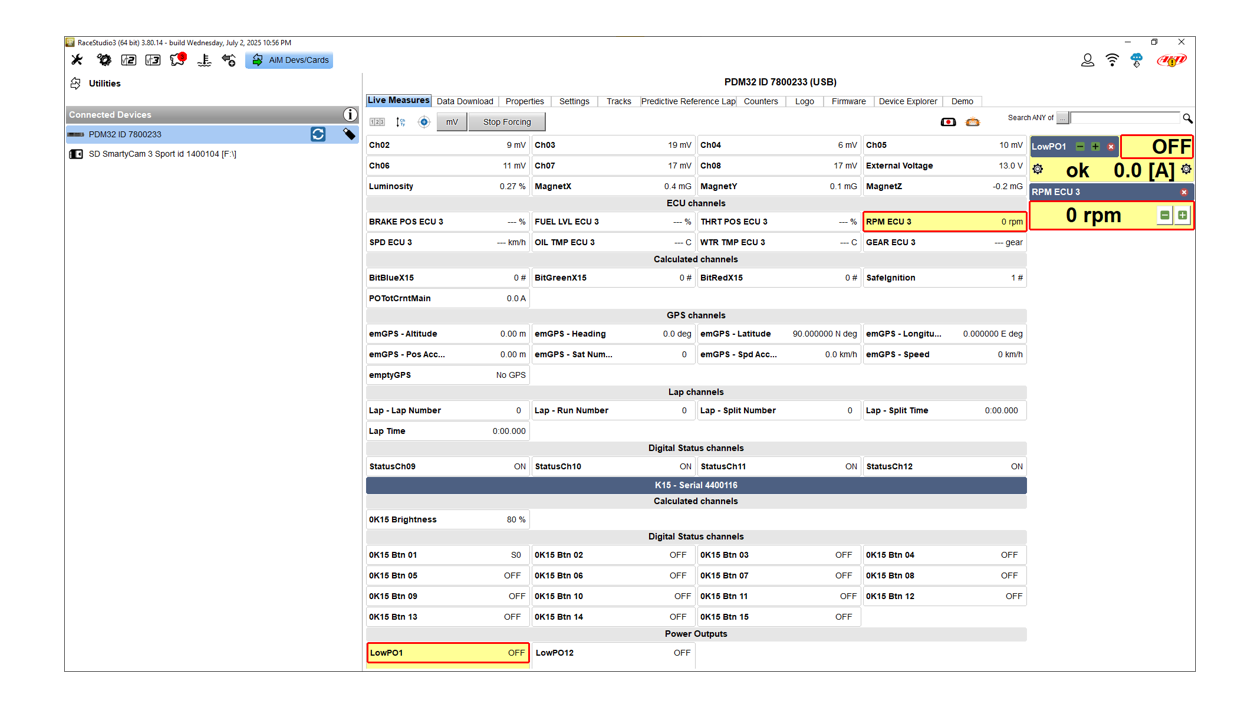Click LowPO1 green plus button
Screen dimensions: 1260x708
coord(1095,147)
